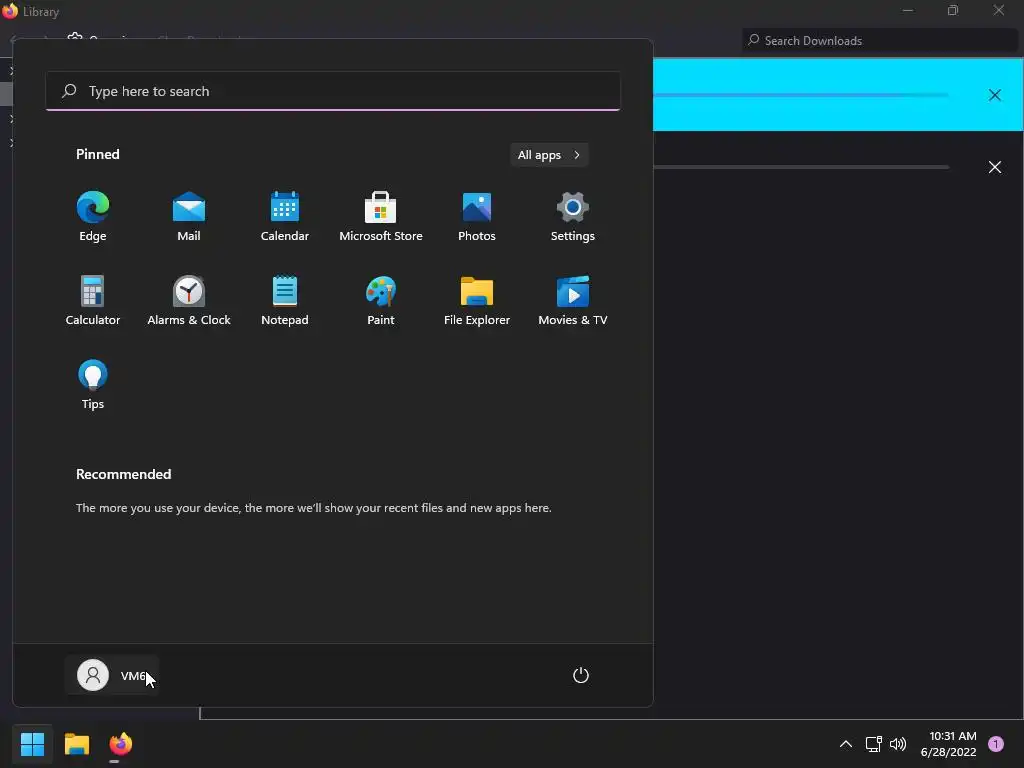
Task: Show All apps list
Action: [x=549, y=155]
